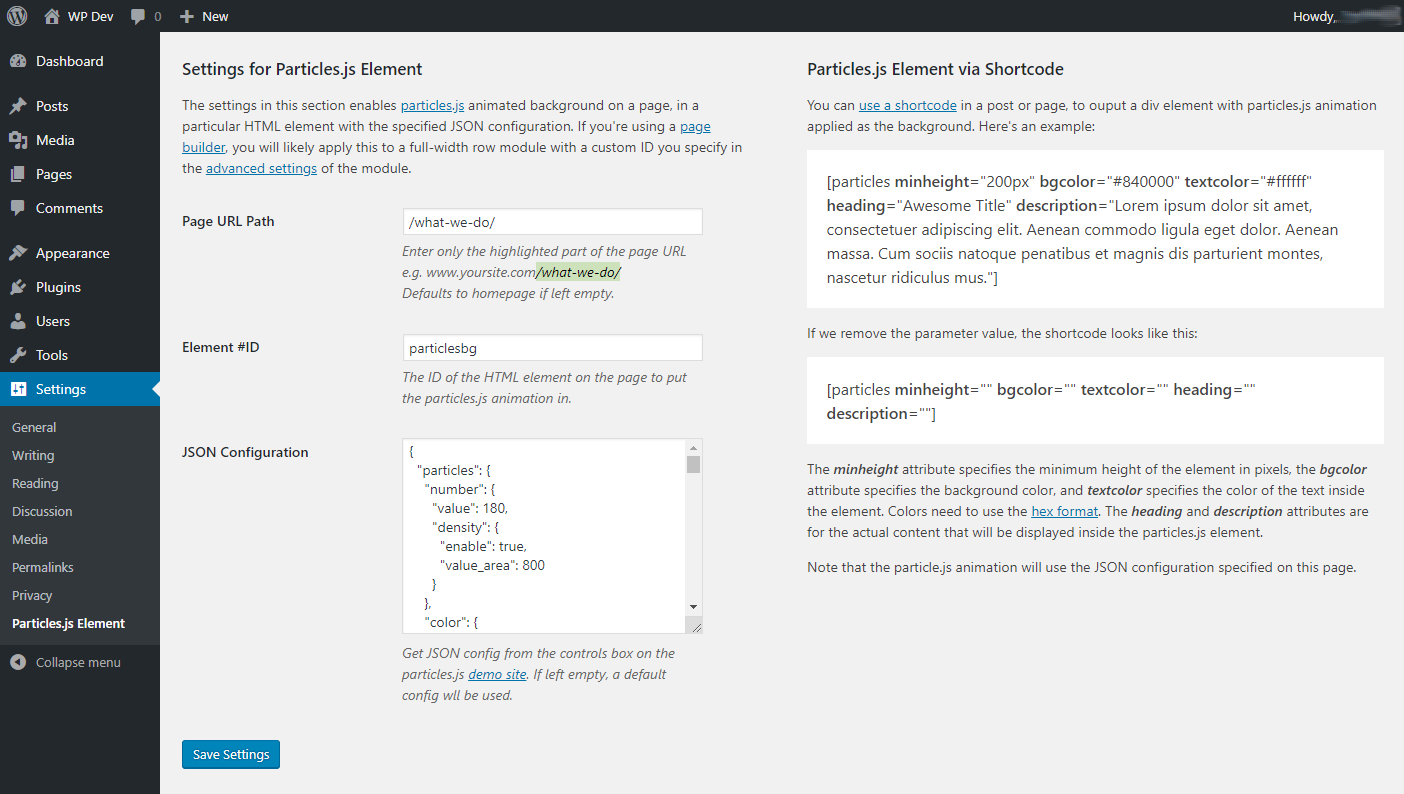Follow the particles.js link
The width and height of the screenshot is (1404, 794).
(432, 105)
